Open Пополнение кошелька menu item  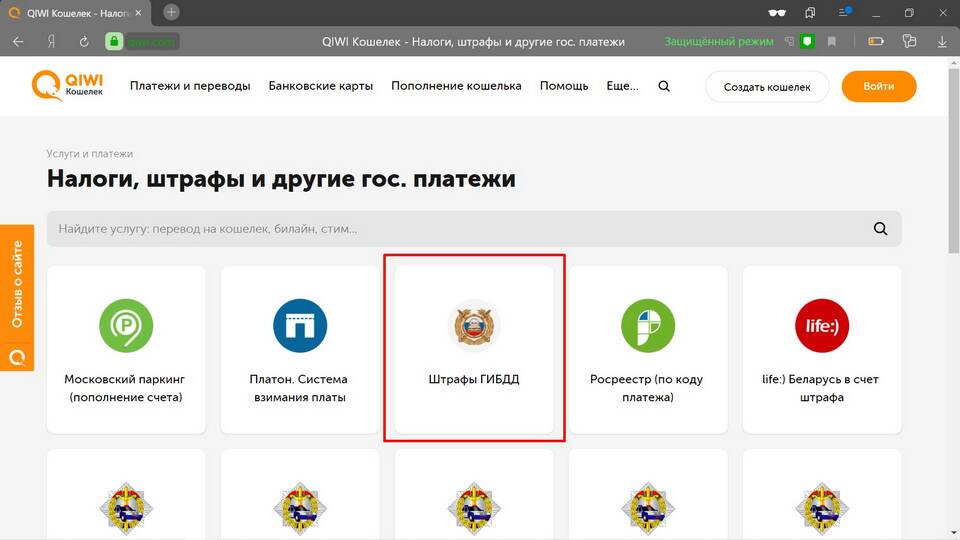point(456,86)
